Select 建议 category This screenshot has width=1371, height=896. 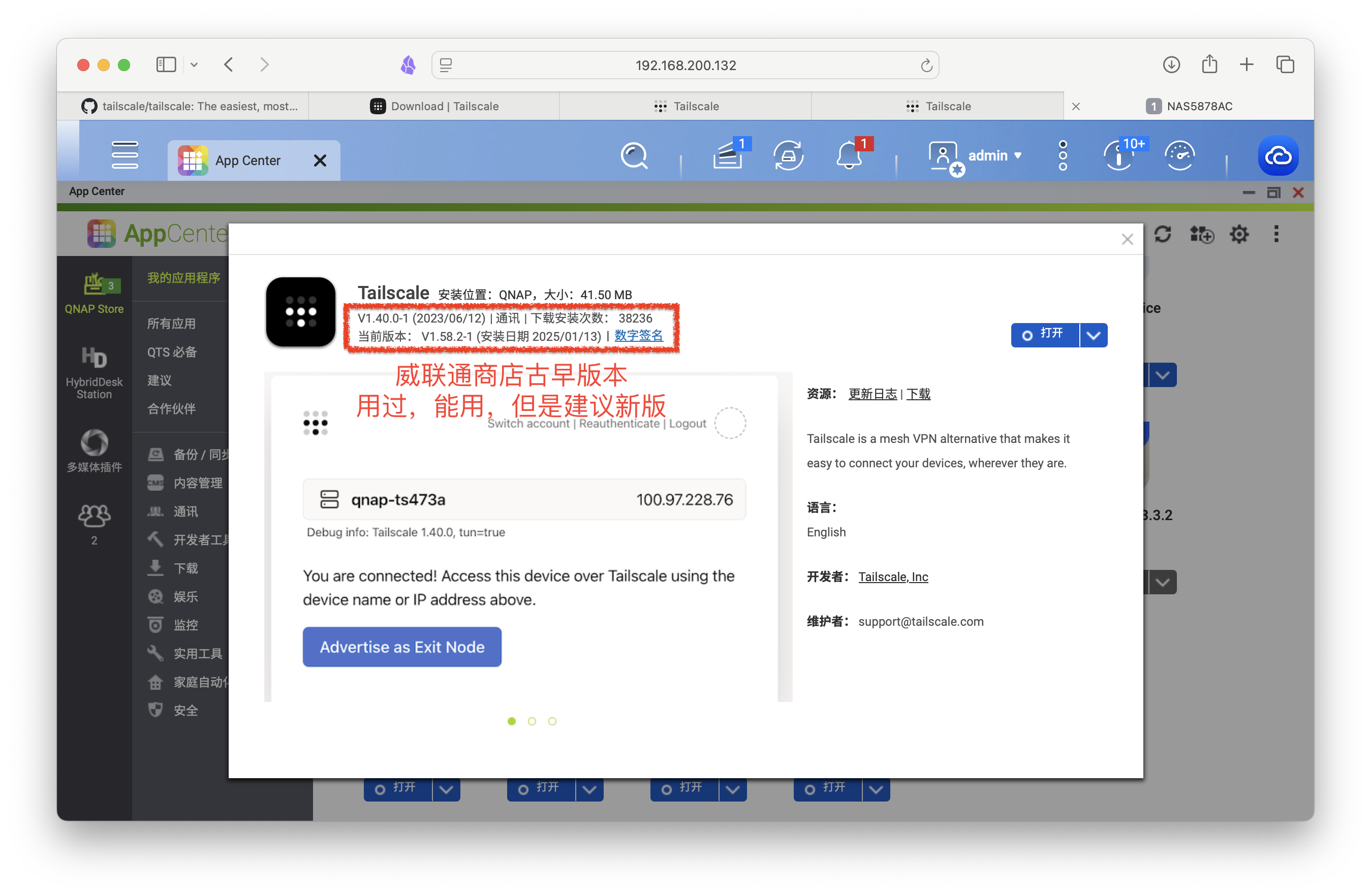click(159, 380)
